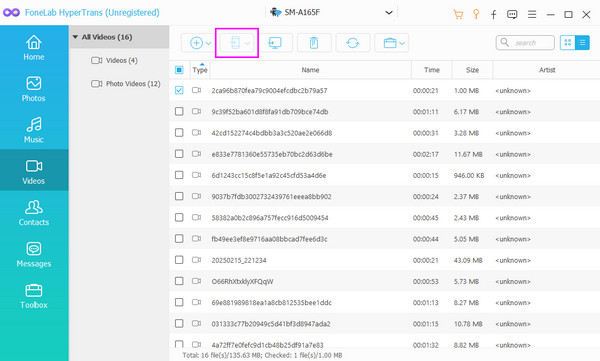Click the FoneLab infinity logo
This screenshot has height=361, width=600.
click(11, 13)
